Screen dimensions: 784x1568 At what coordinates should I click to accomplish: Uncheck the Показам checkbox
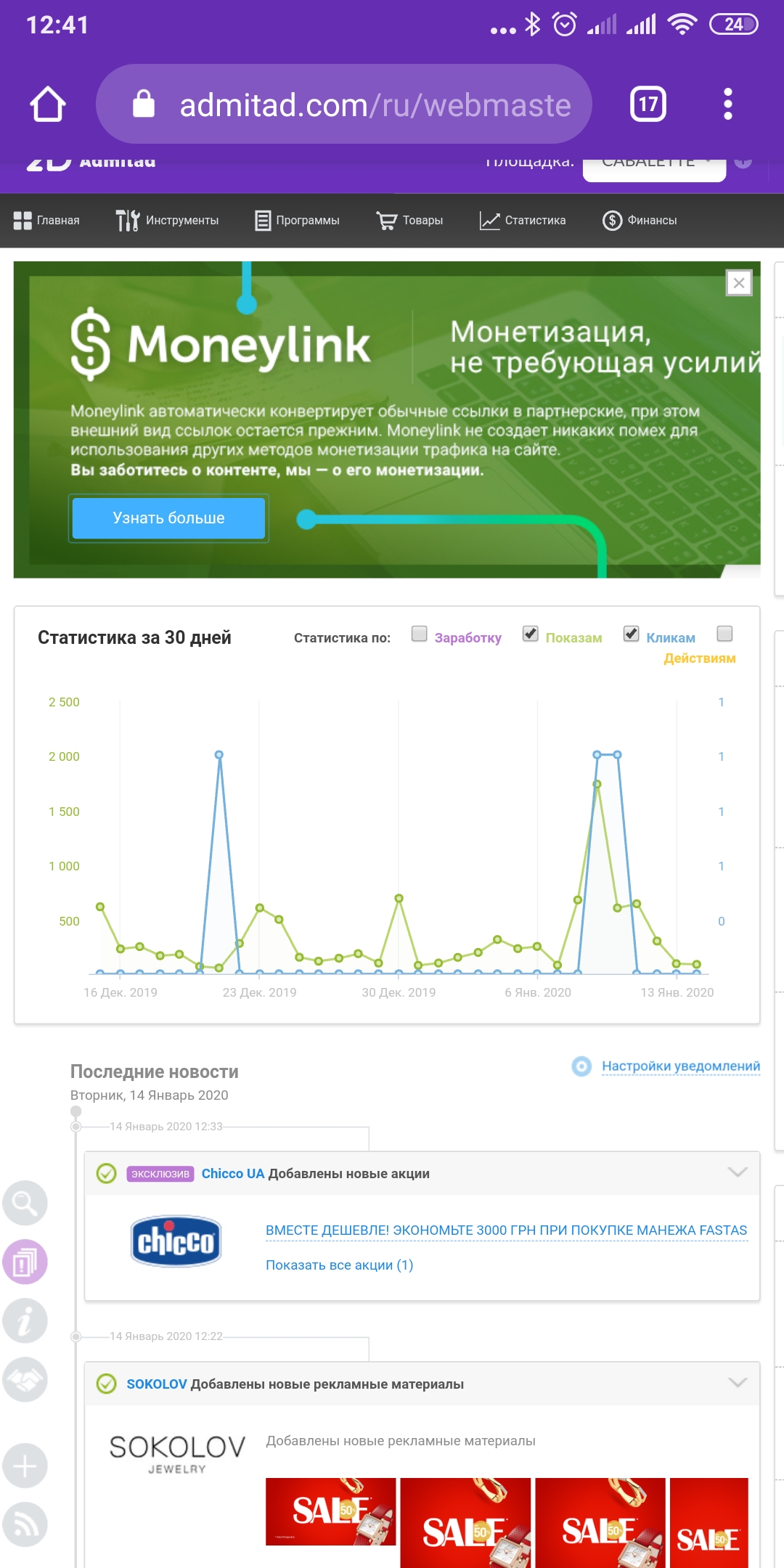[x=531, y=634]
